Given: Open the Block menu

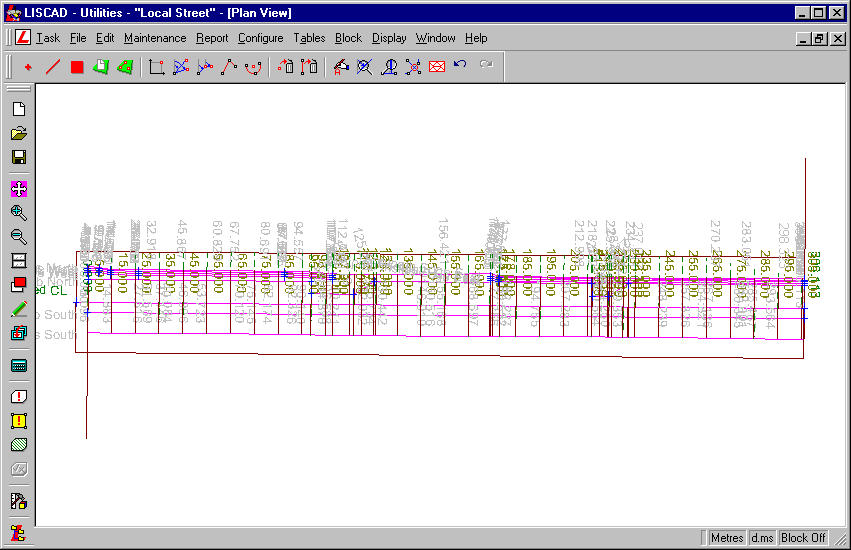Looking at the screenshot, I should point(348,38).
